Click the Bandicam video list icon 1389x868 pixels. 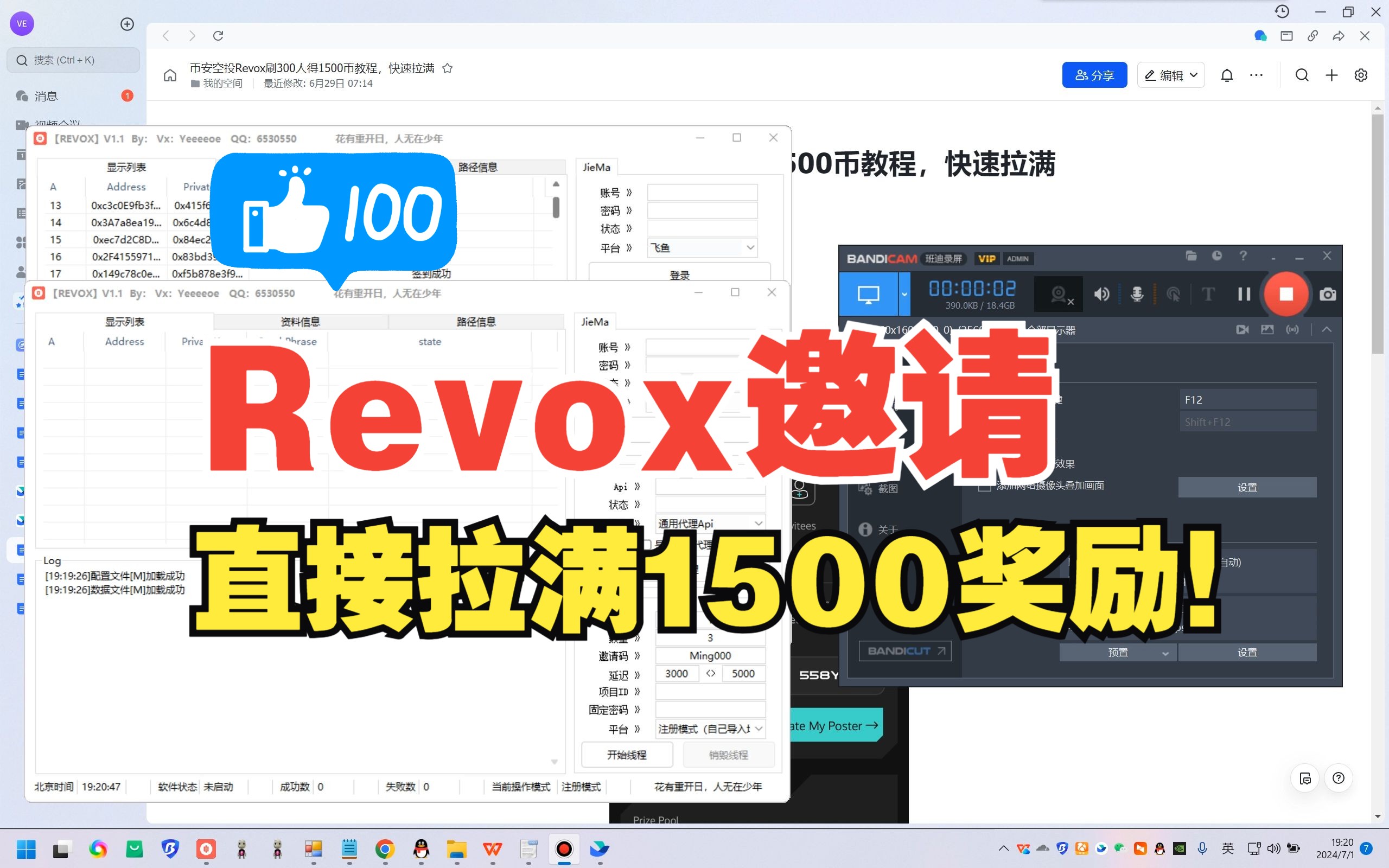1242,329
